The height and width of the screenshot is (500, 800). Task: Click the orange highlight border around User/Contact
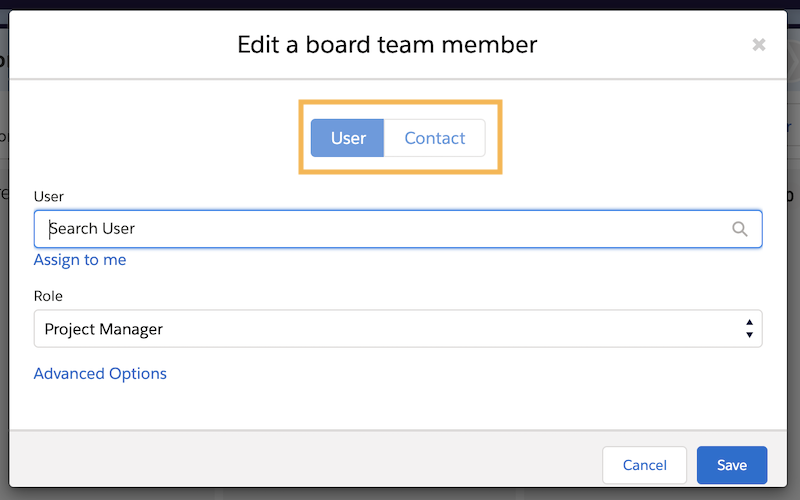[401, 102]
